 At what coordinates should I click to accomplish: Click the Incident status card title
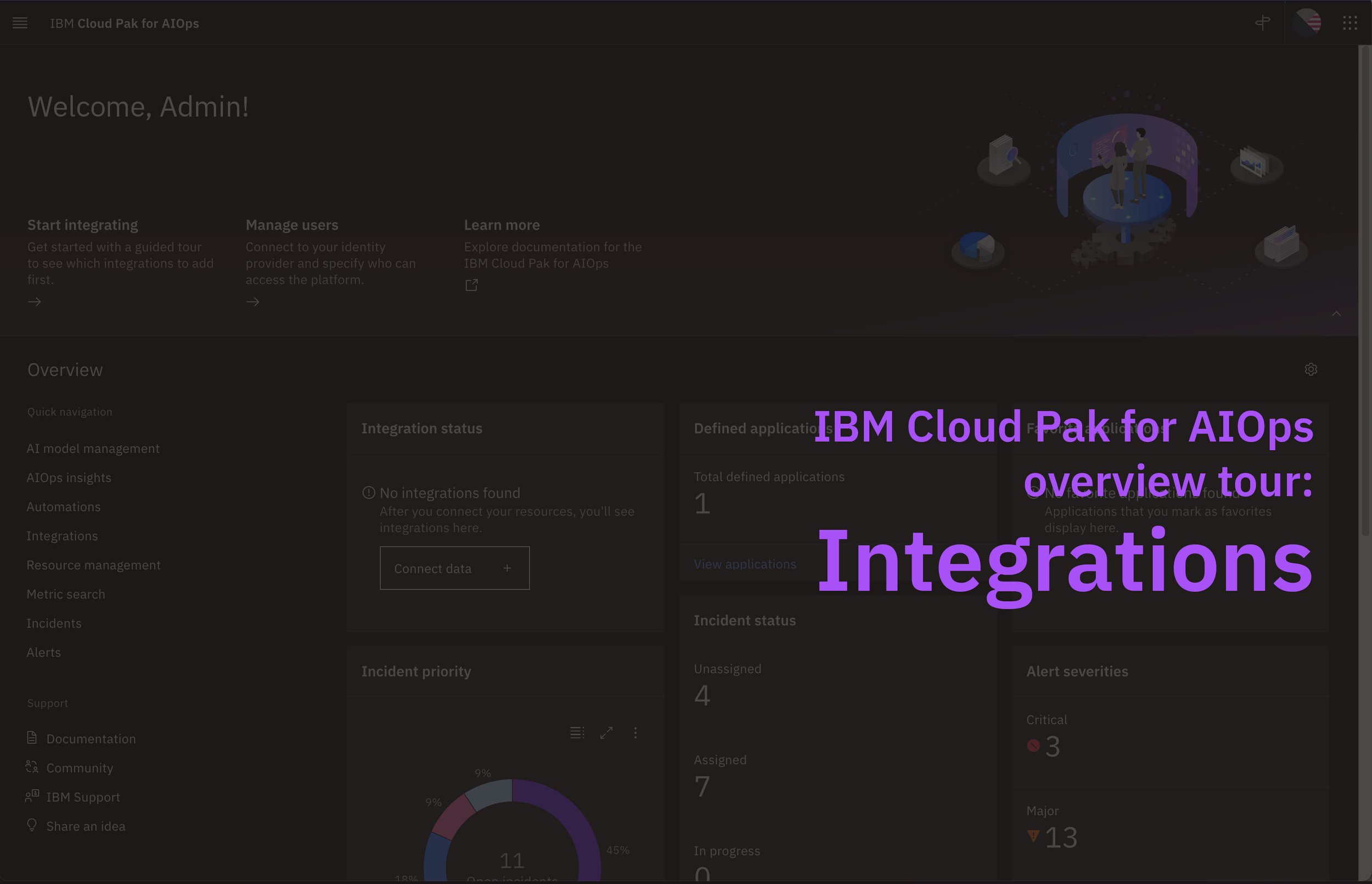click(745, 620)
